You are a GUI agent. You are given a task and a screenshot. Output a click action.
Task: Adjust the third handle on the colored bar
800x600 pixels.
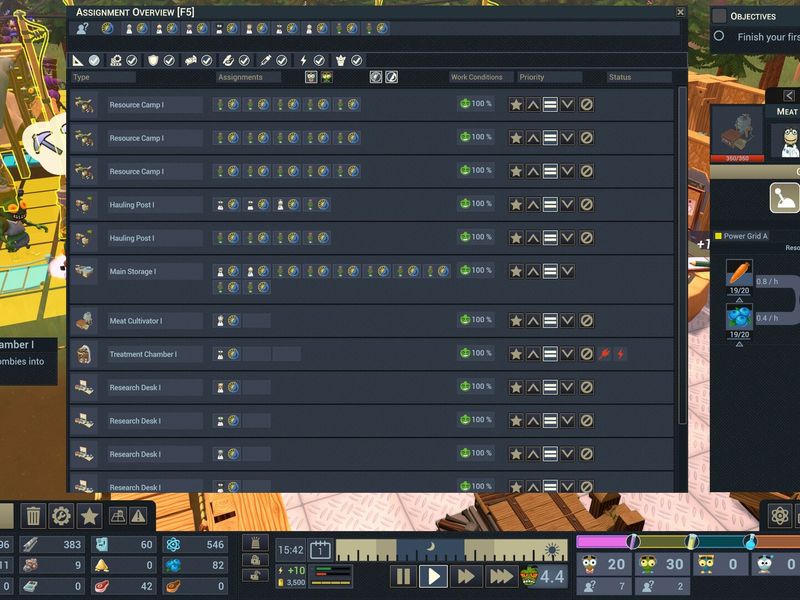(x=750, y=541)
